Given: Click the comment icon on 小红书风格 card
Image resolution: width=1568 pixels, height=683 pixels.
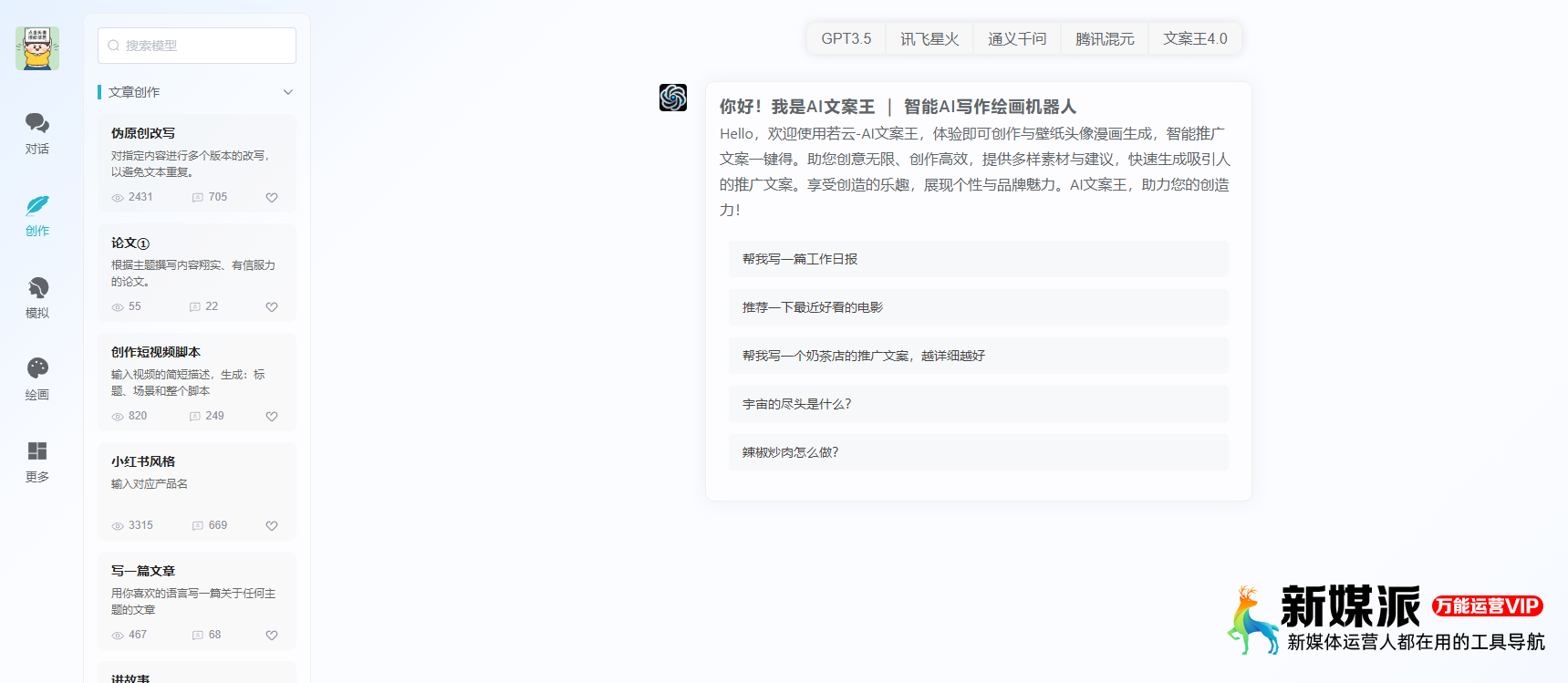Looking at the screenshot, I should [197, 526].
